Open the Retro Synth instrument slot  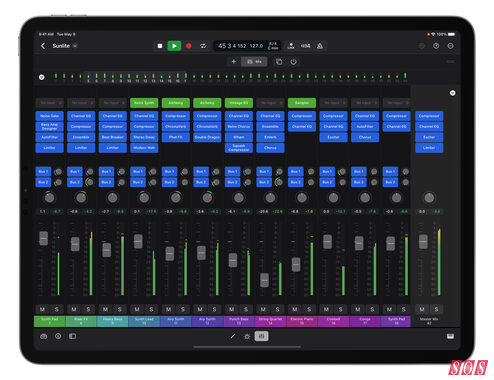[x=144, y=103]
